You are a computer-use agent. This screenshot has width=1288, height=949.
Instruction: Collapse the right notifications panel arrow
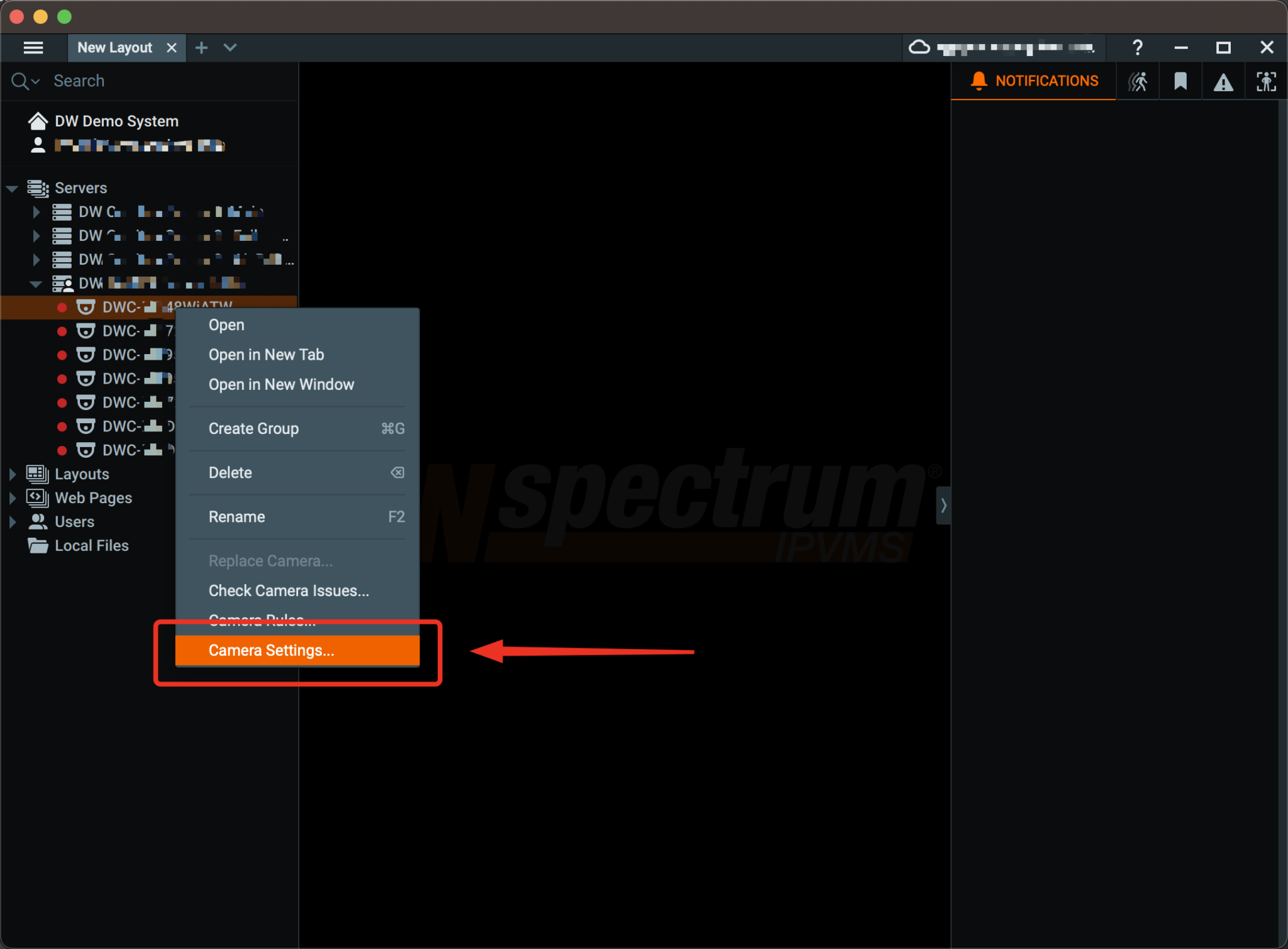tap(943, 505)
